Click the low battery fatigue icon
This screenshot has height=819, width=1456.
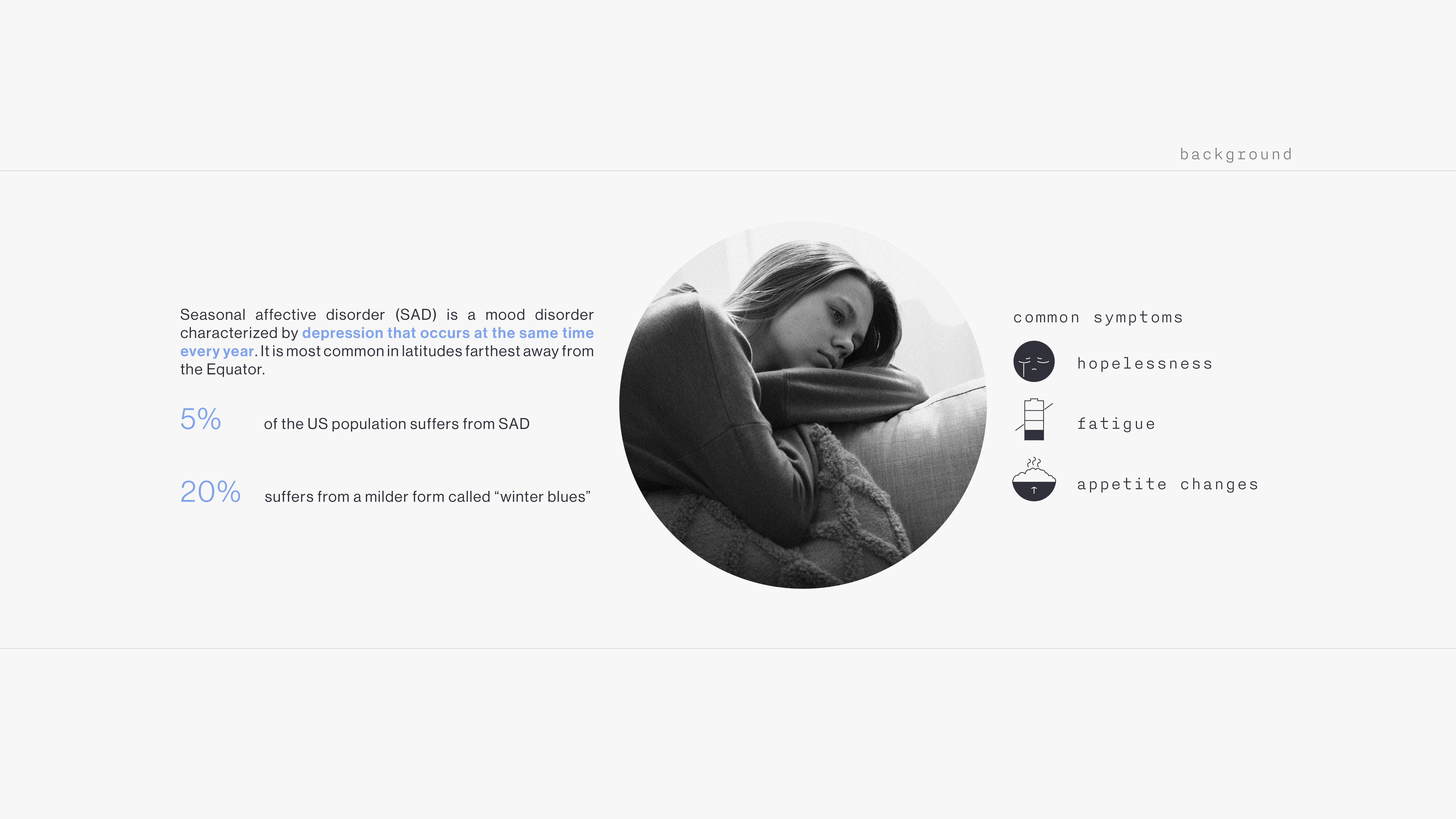pos(1034,419)
